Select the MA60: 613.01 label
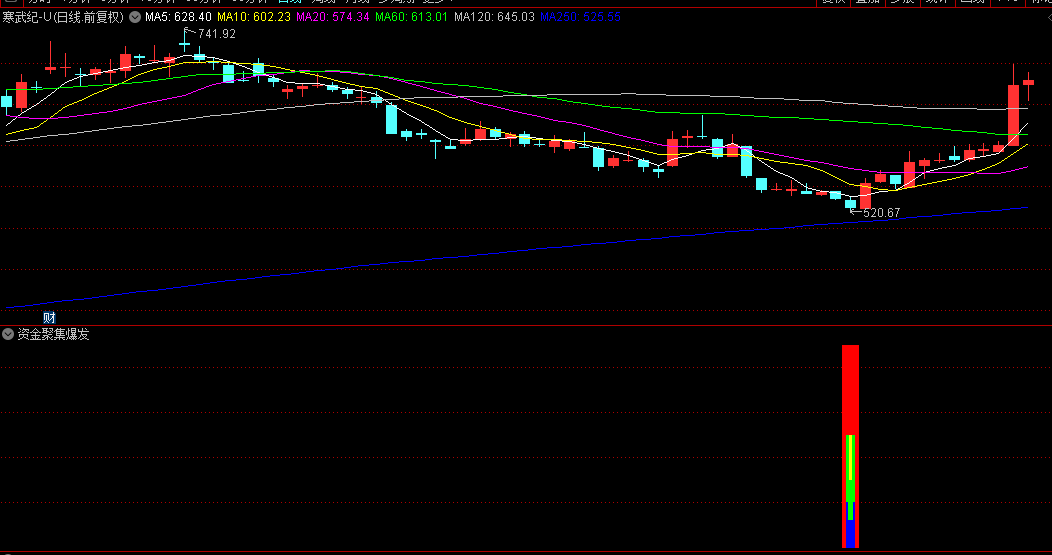Image resolution: width=1052 pixels, height=555 pixels. (x=411, y=17)
